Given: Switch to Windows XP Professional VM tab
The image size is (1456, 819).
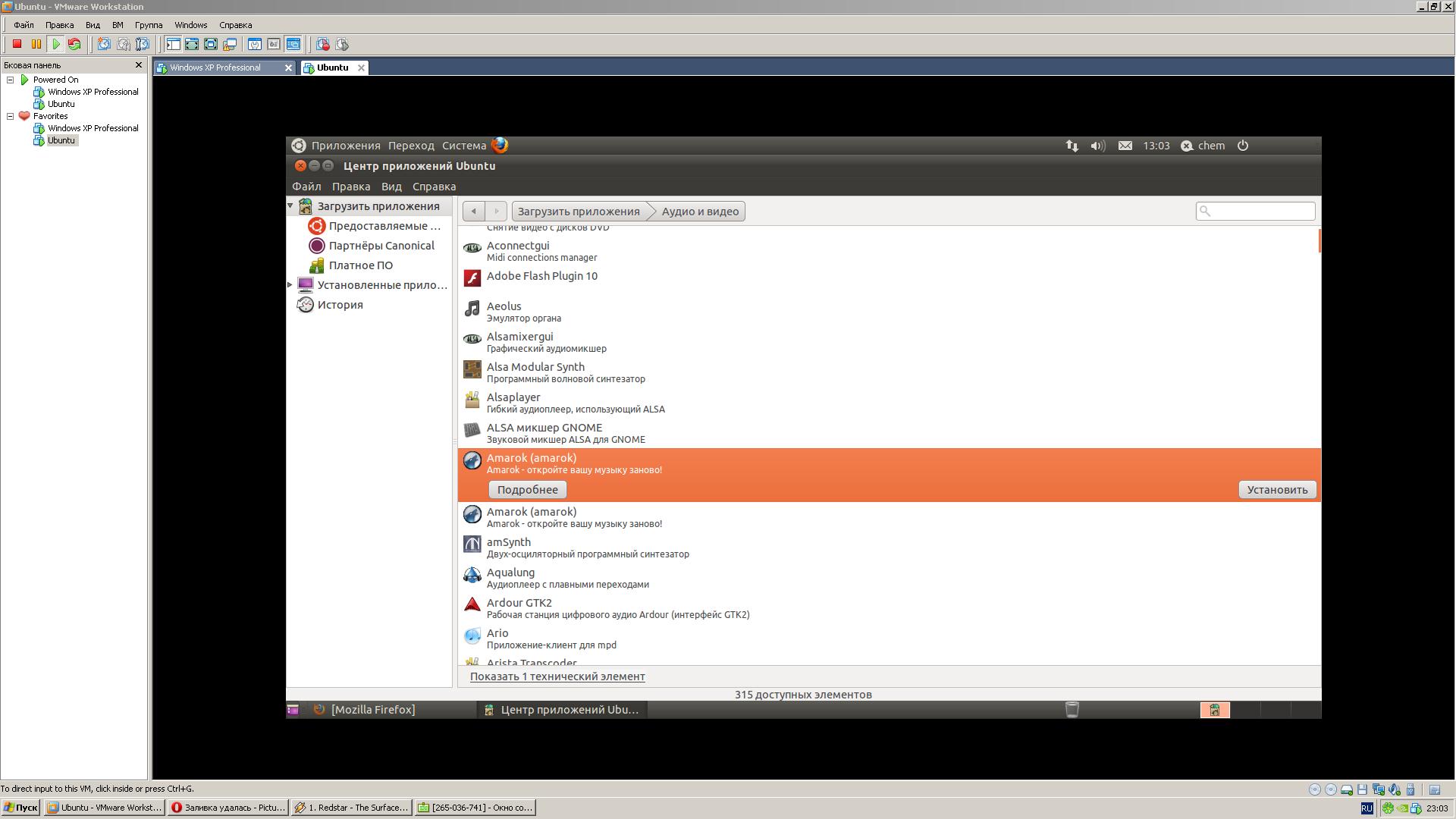Looking at the screenshot, I should (224, 67).
